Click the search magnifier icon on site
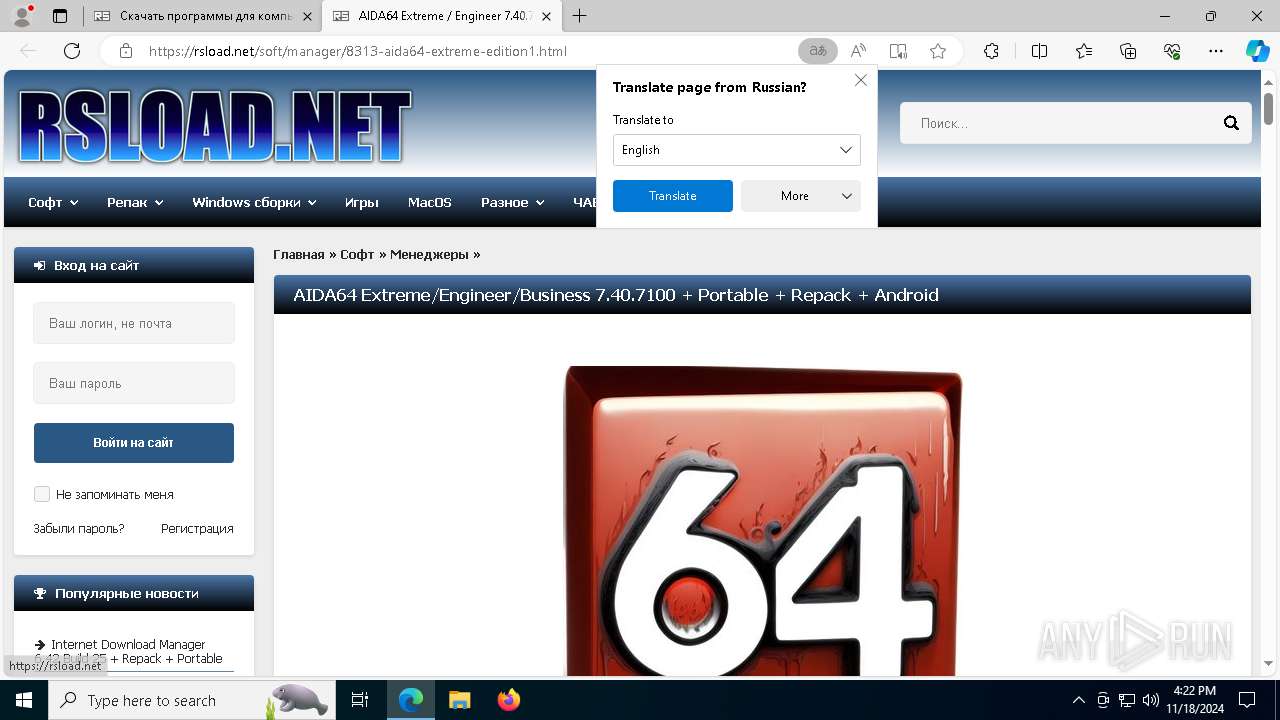 pyautogui.click(x=1231, y=123)
